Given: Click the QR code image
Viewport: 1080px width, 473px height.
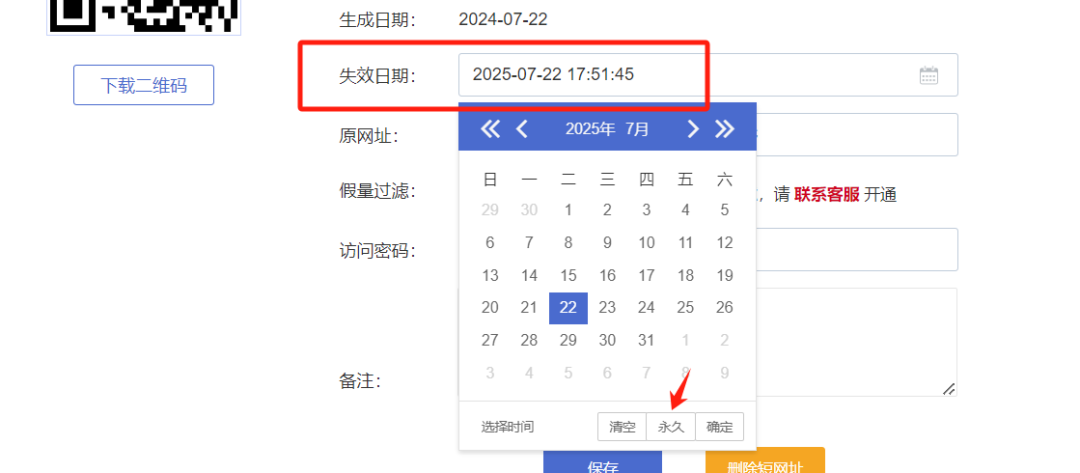Looking at the screenshot, I should [144, 15].
